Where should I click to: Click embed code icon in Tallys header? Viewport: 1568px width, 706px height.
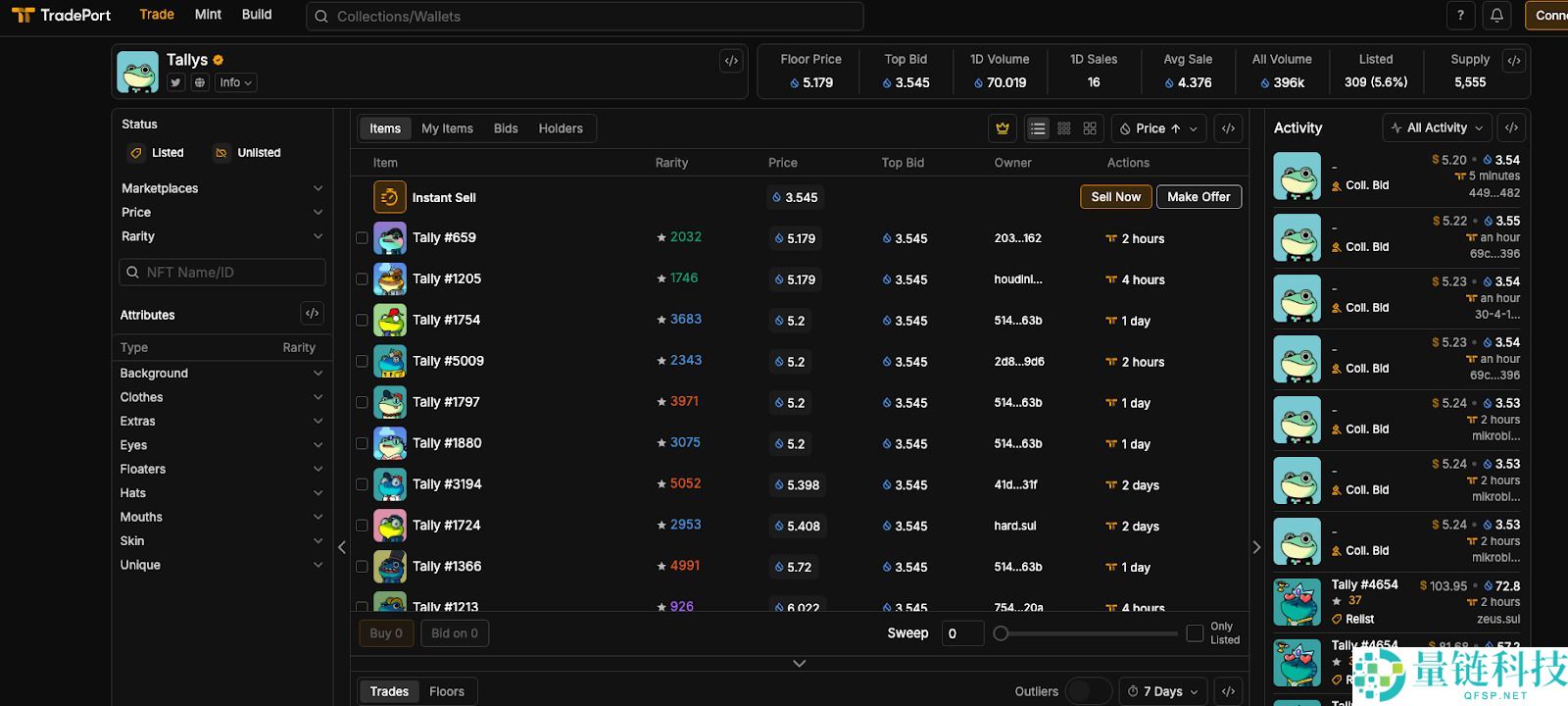tap(731, 61)
